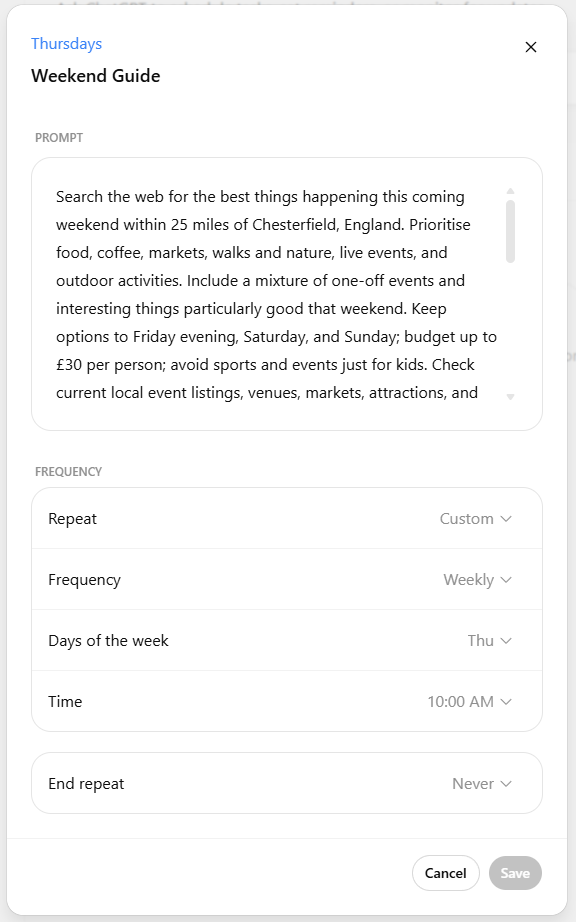Click the chevron beside Never
The width and height of the screenshot is (576, 922).
506,784
